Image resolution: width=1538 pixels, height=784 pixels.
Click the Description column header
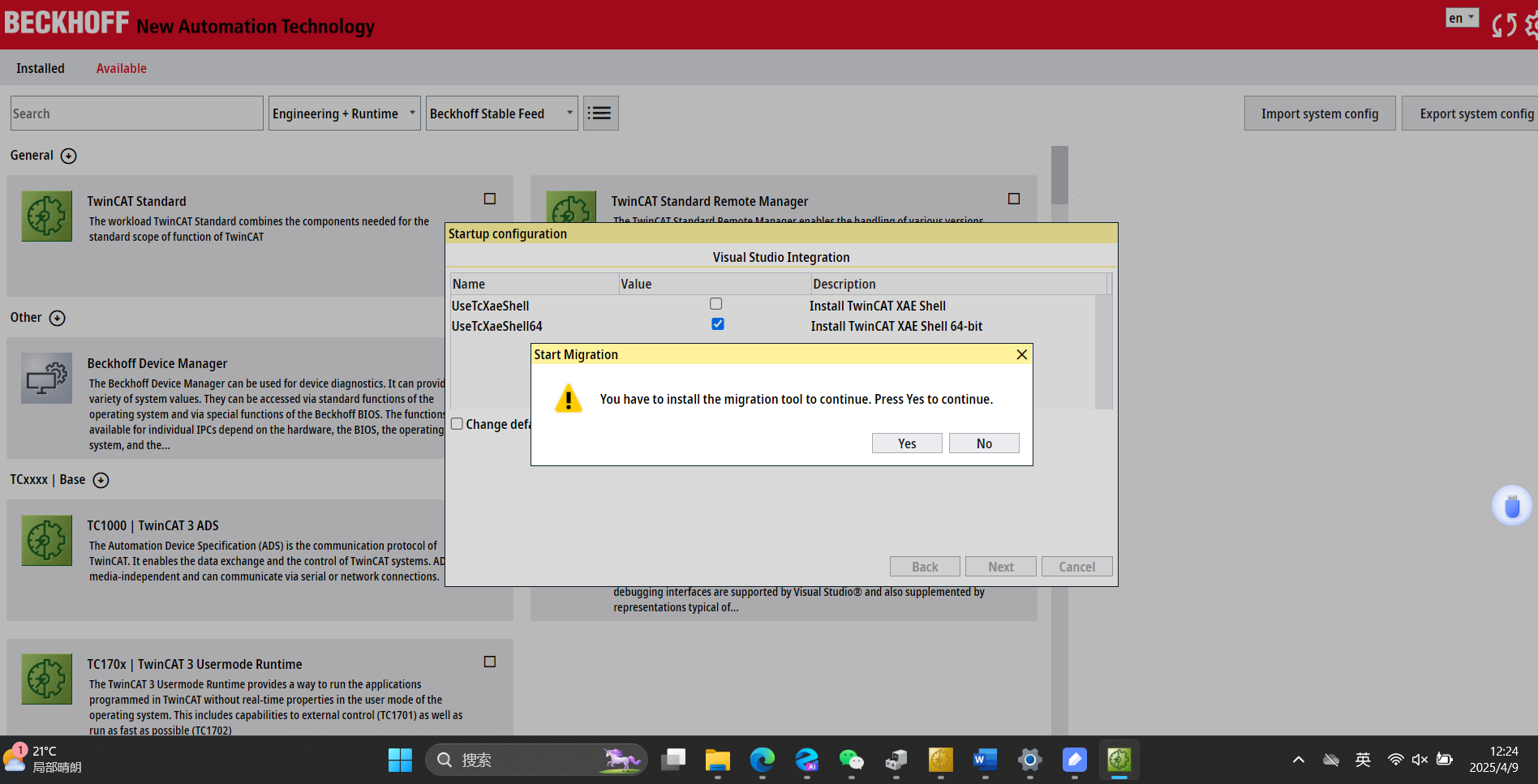959,284
